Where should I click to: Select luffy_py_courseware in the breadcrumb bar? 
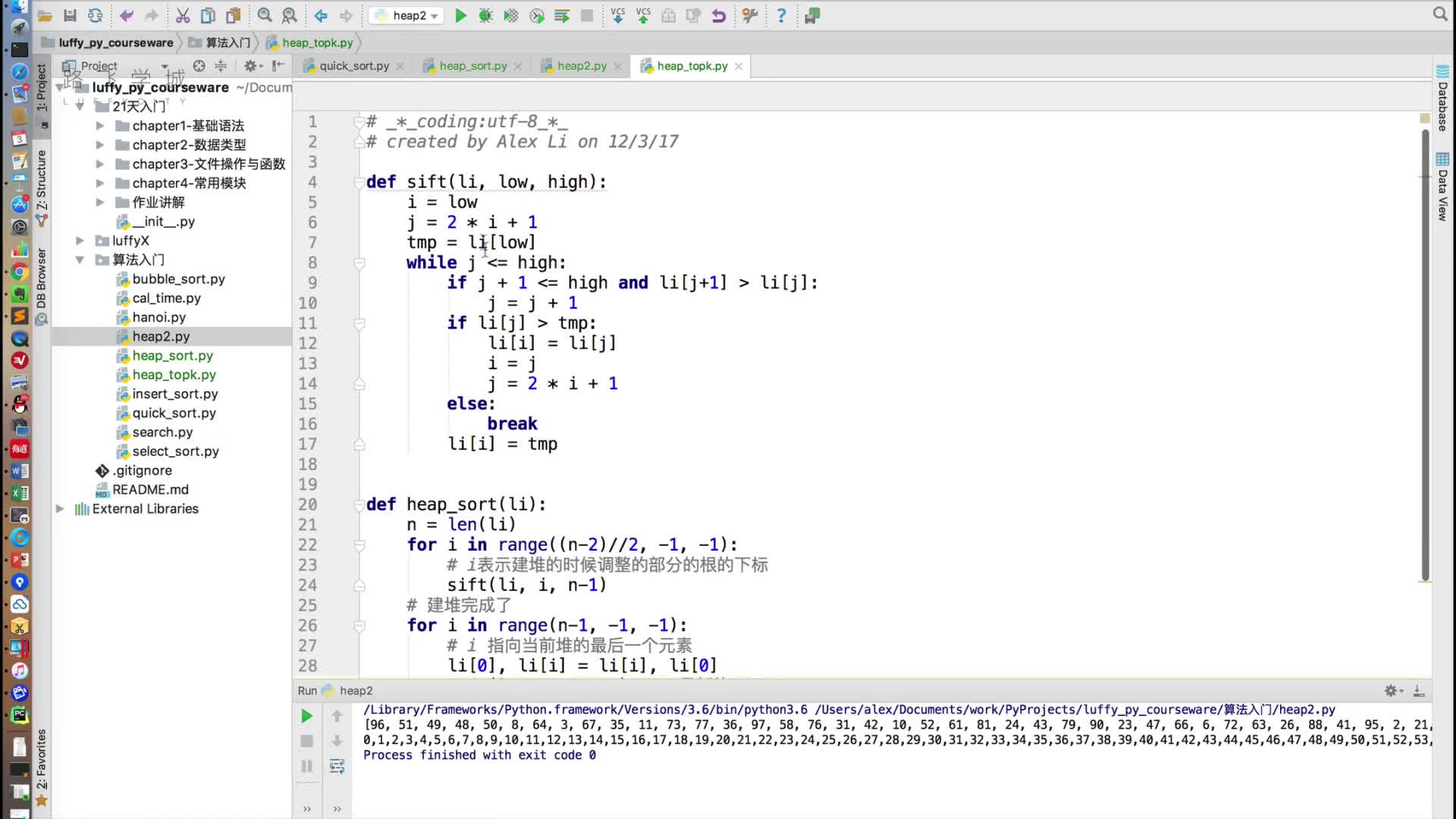pos(115,42)
